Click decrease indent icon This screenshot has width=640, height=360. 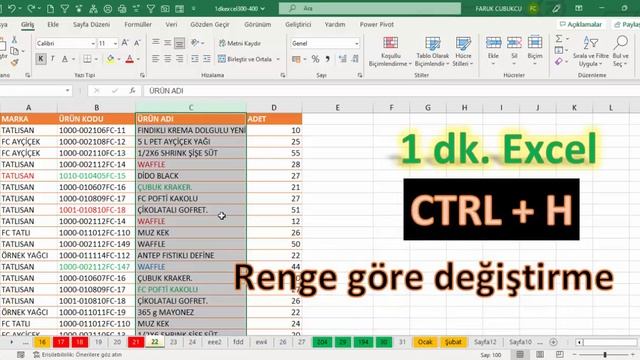click(x=195, y=59)
